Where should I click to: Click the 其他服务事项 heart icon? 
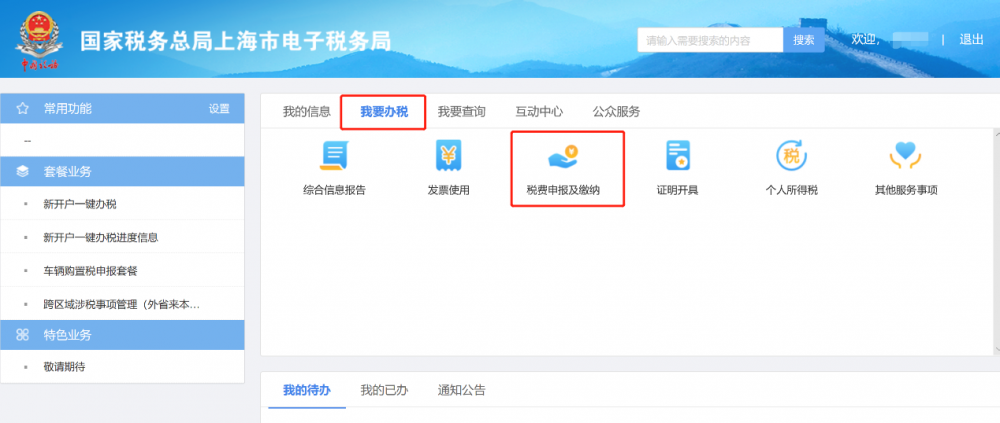(905, 157)
